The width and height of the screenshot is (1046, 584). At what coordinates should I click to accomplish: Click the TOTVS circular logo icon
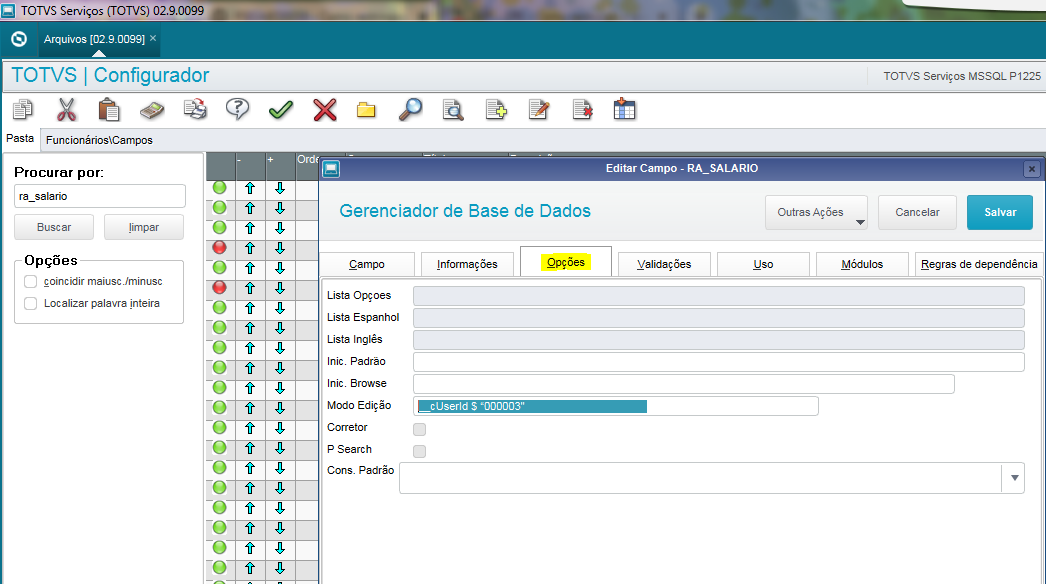click(x=19, y=39)
